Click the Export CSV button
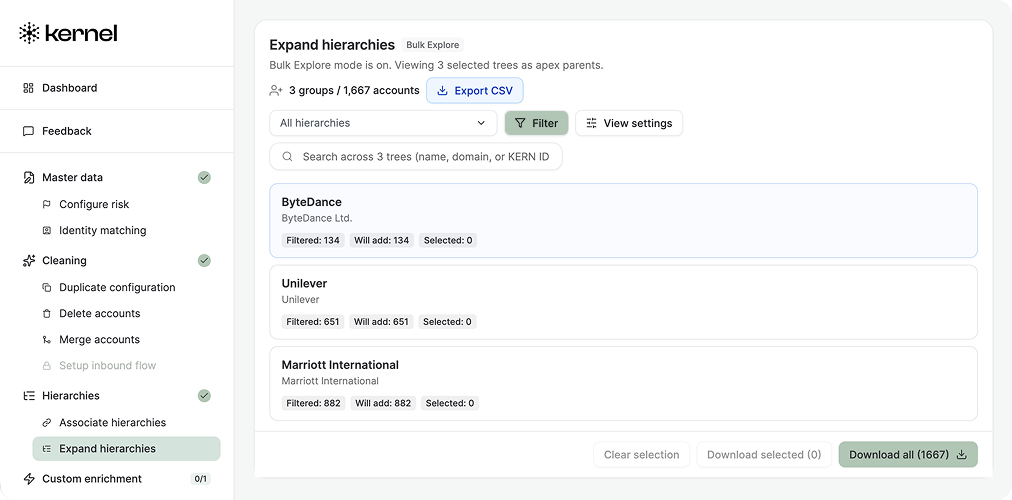1012x500 pixels. pos(474,90)
